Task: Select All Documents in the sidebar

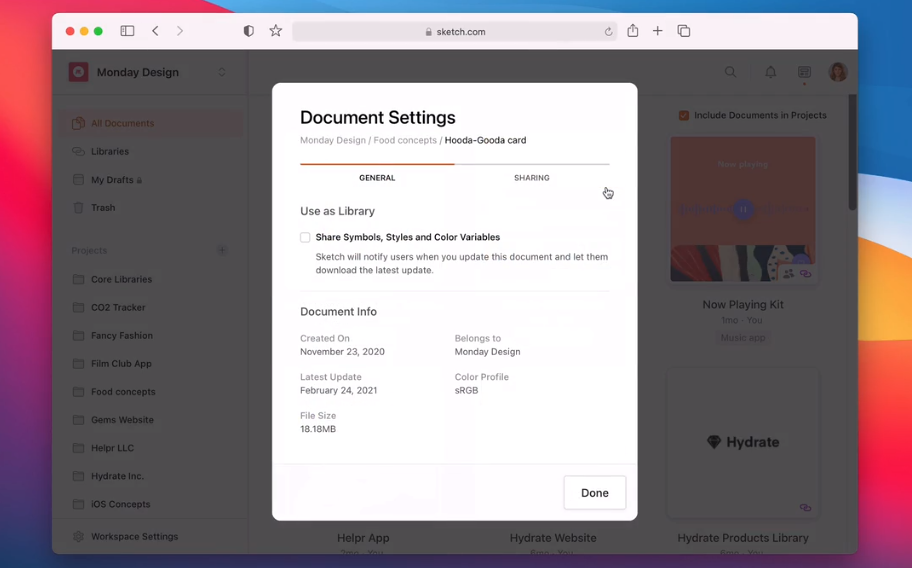Action: click(x=151, y=123)
